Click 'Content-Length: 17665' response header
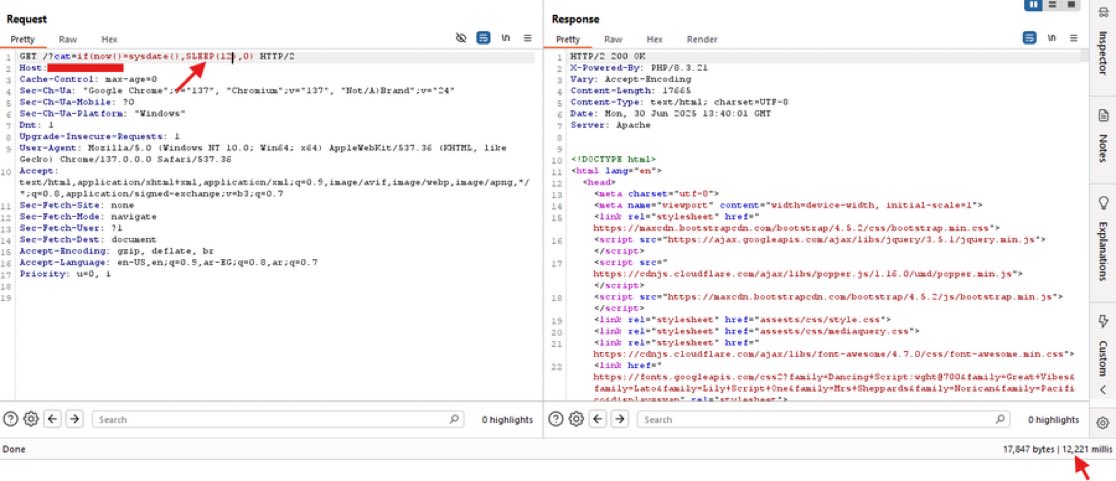Screen dimensions: 1116x481 [x=631, y=90]
